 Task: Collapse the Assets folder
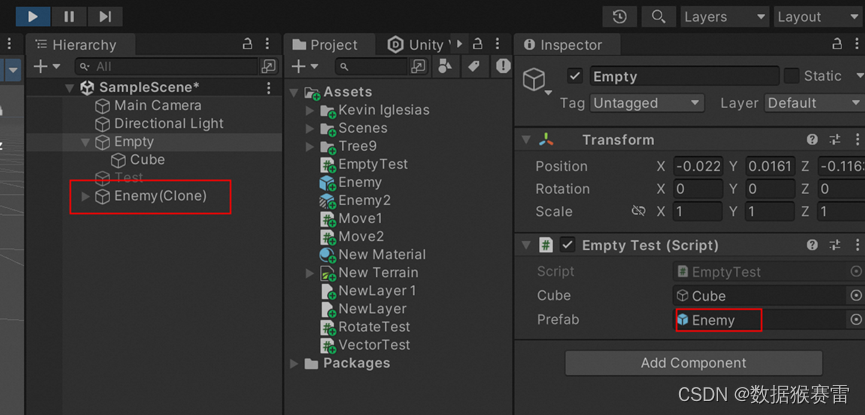pyautogui.click(x=294, y=92)
